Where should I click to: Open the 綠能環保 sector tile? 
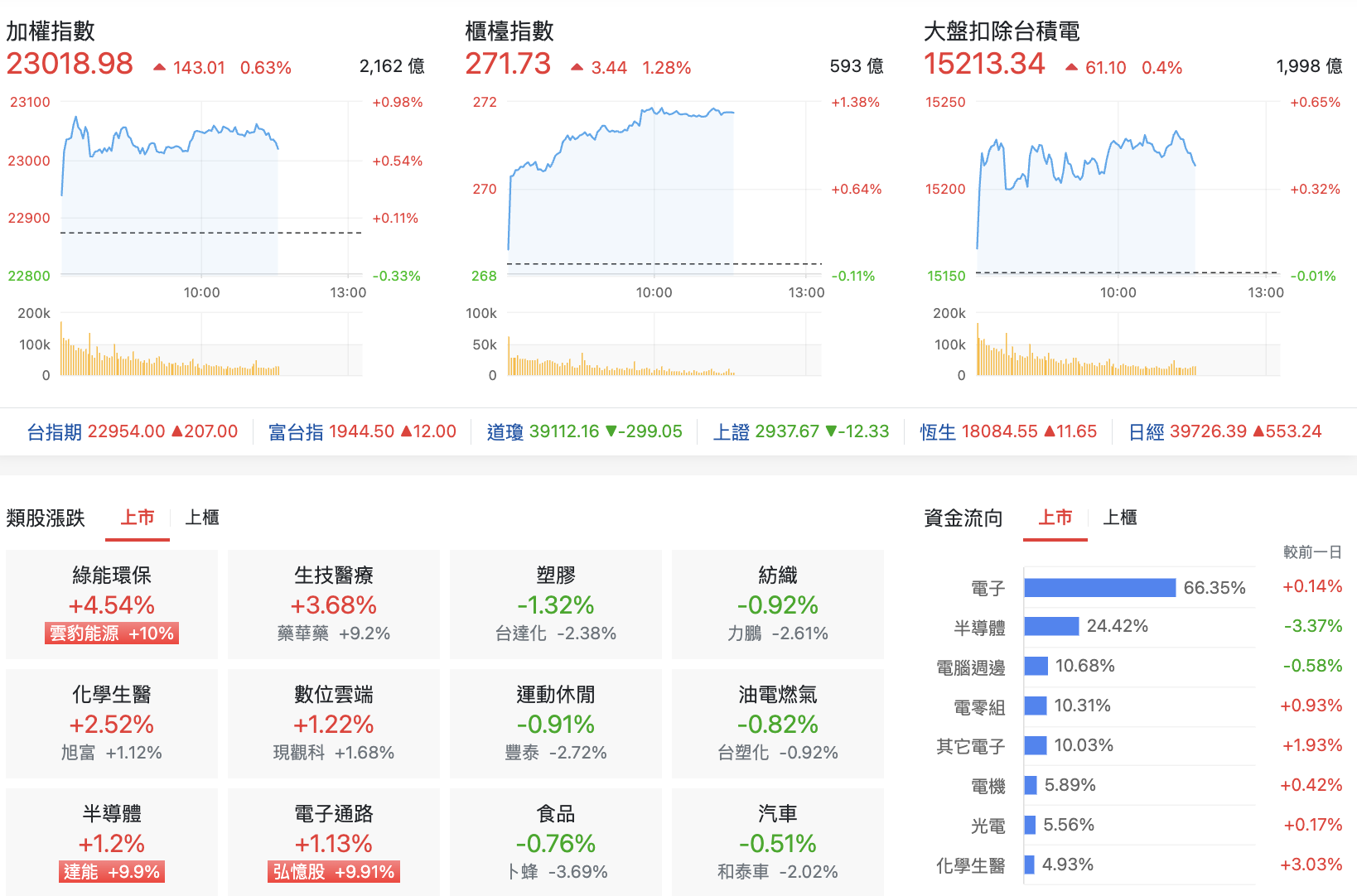click(x=112, y=605)
